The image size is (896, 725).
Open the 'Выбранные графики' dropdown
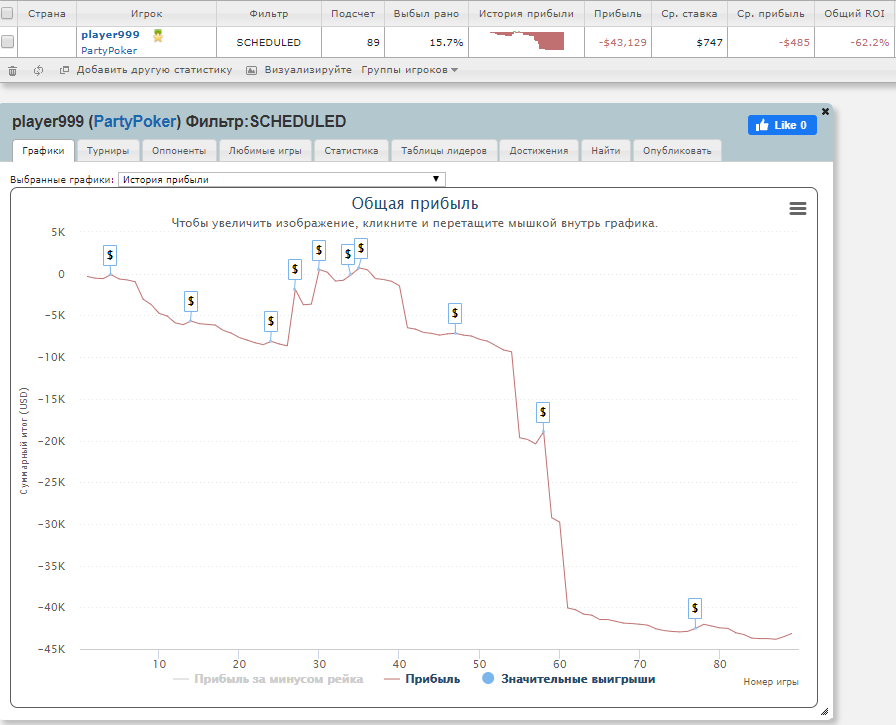pyautogui.click(x=281, y=180)
